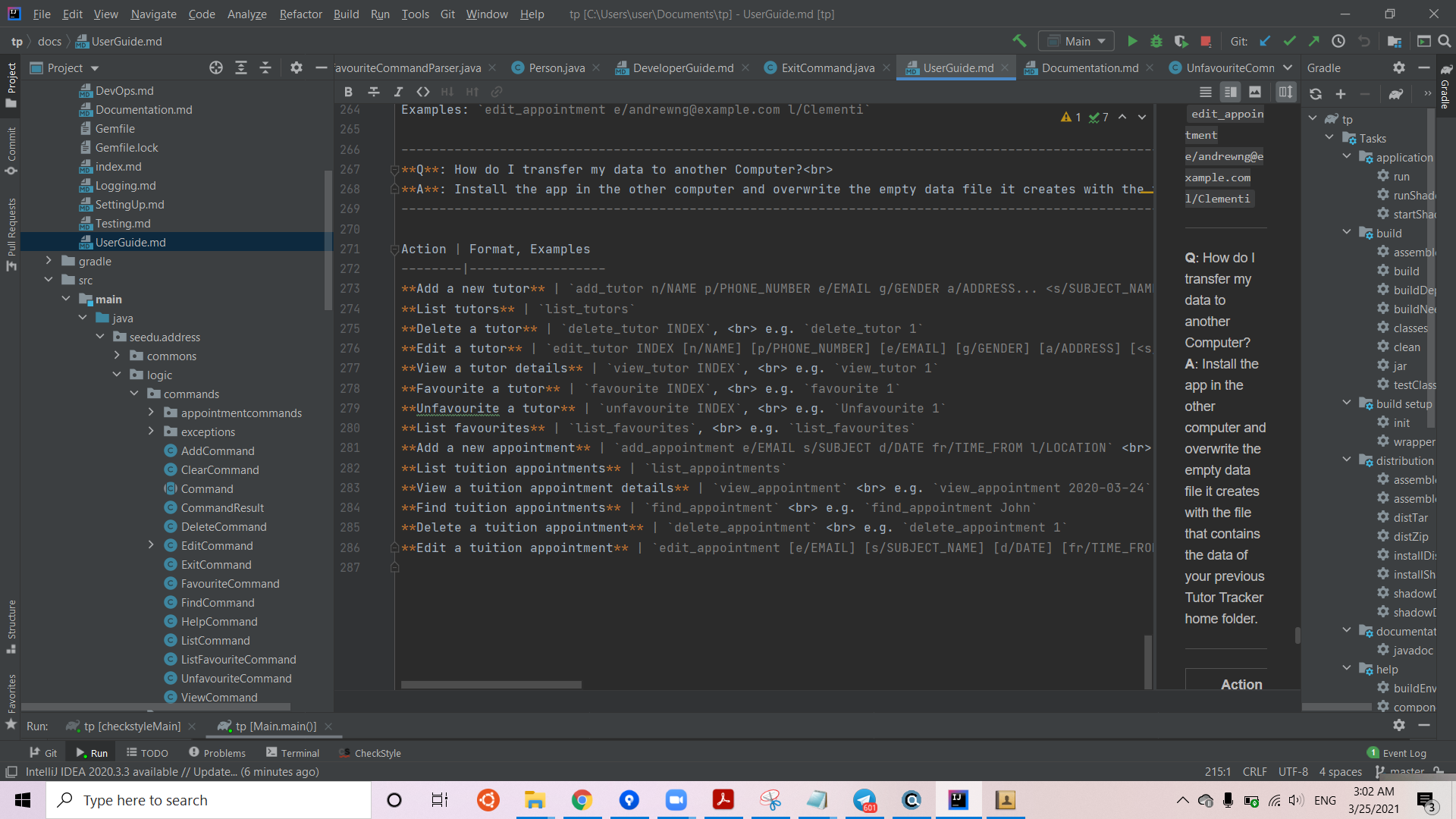The width and height of the screenshot is (1456, 819).
Task: Build project with the hammer icon
Action: (x=1019, y=41)
